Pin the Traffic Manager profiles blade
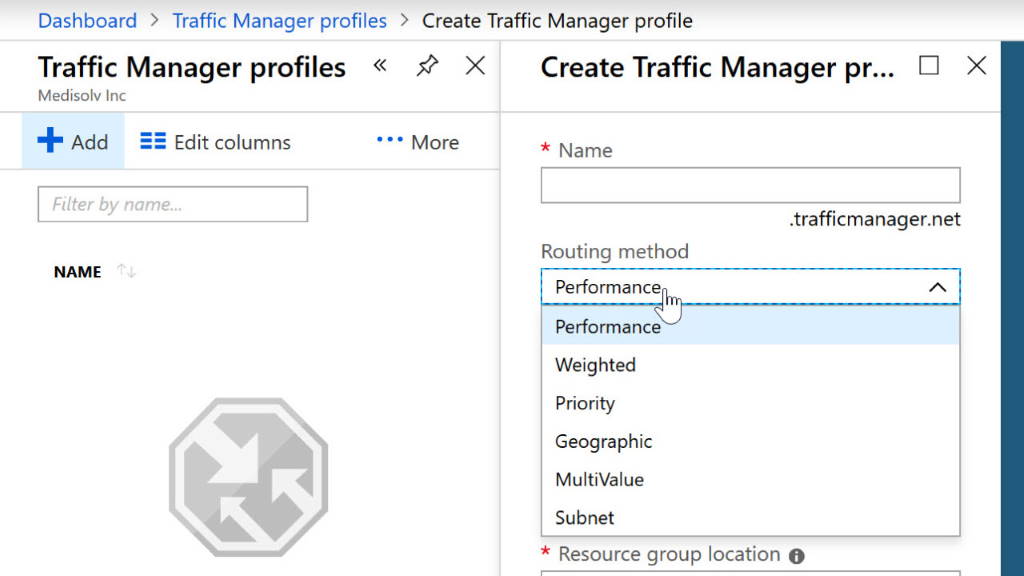 (x=427, y=65)
